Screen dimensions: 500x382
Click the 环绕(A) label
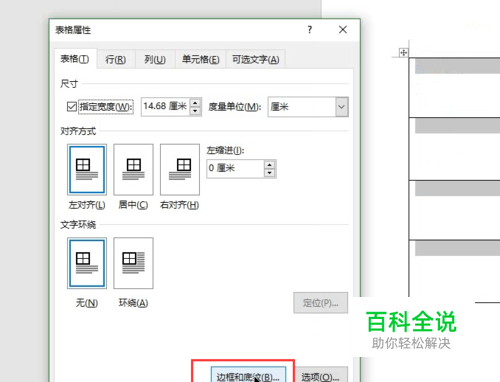click(x=133, y=303)
